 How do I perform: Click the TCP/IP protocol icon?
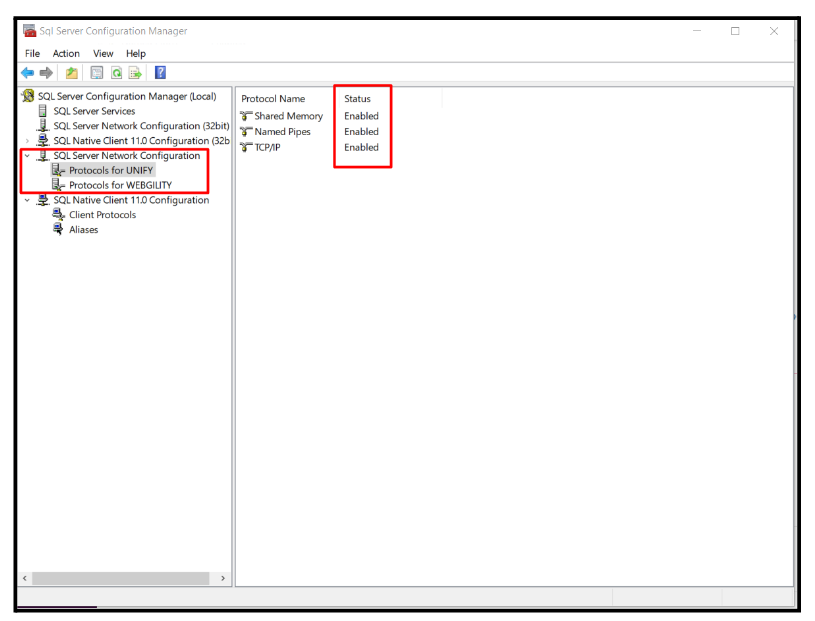tap(245, 147)
